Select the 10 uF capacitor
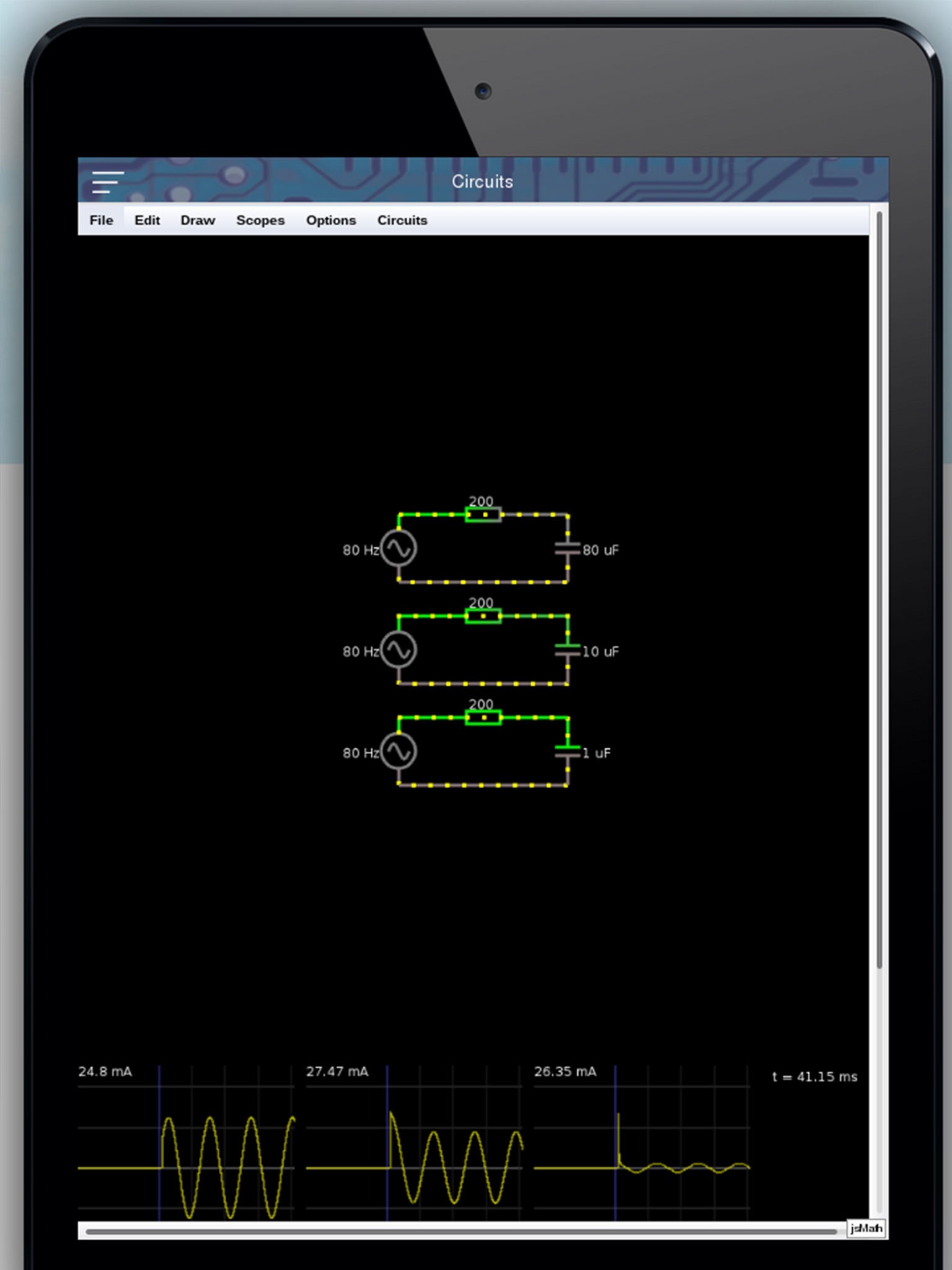The image size is (952, 1270). pos(568,651)
